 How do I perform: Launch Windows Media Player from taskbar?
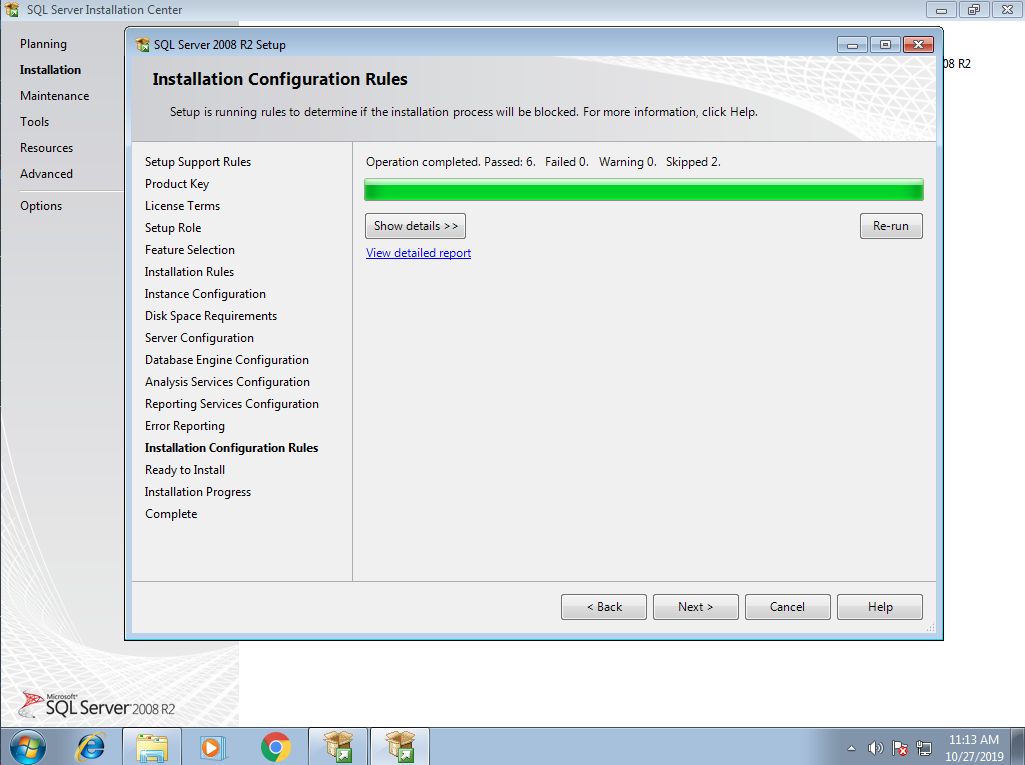tap(211, 746)
